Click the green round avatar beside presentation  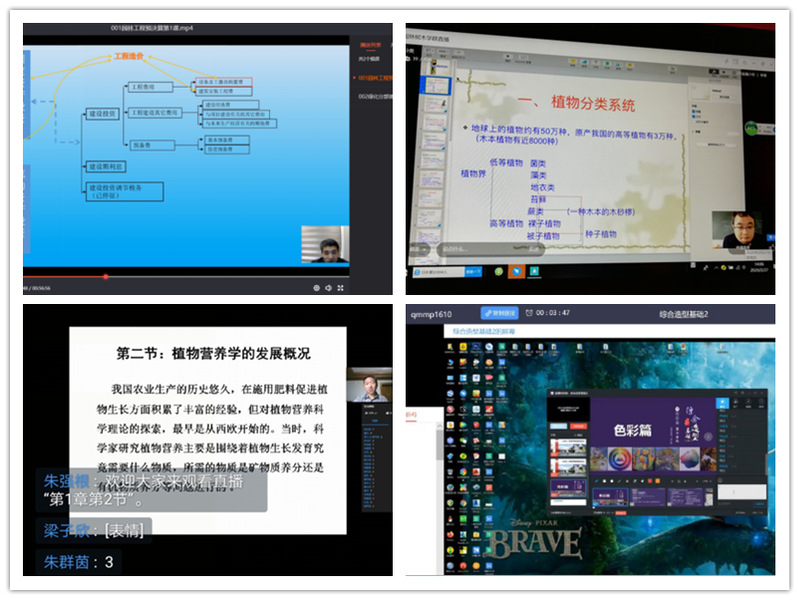[x=751, y=128]
